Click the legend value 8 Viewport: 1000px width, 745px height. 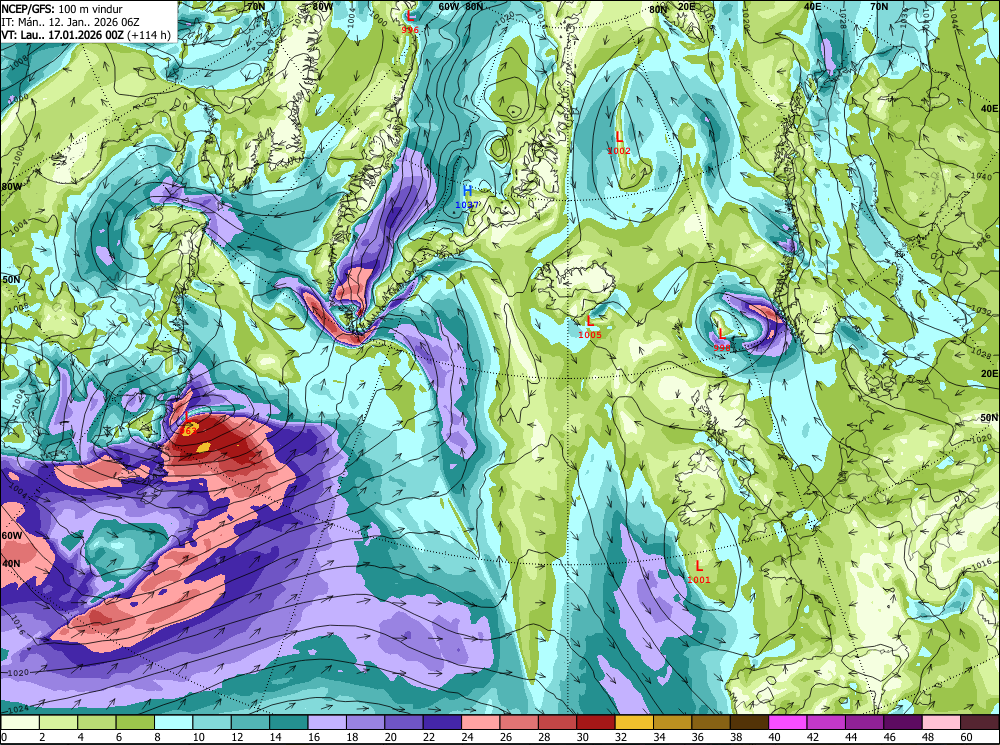coord(158,737)
